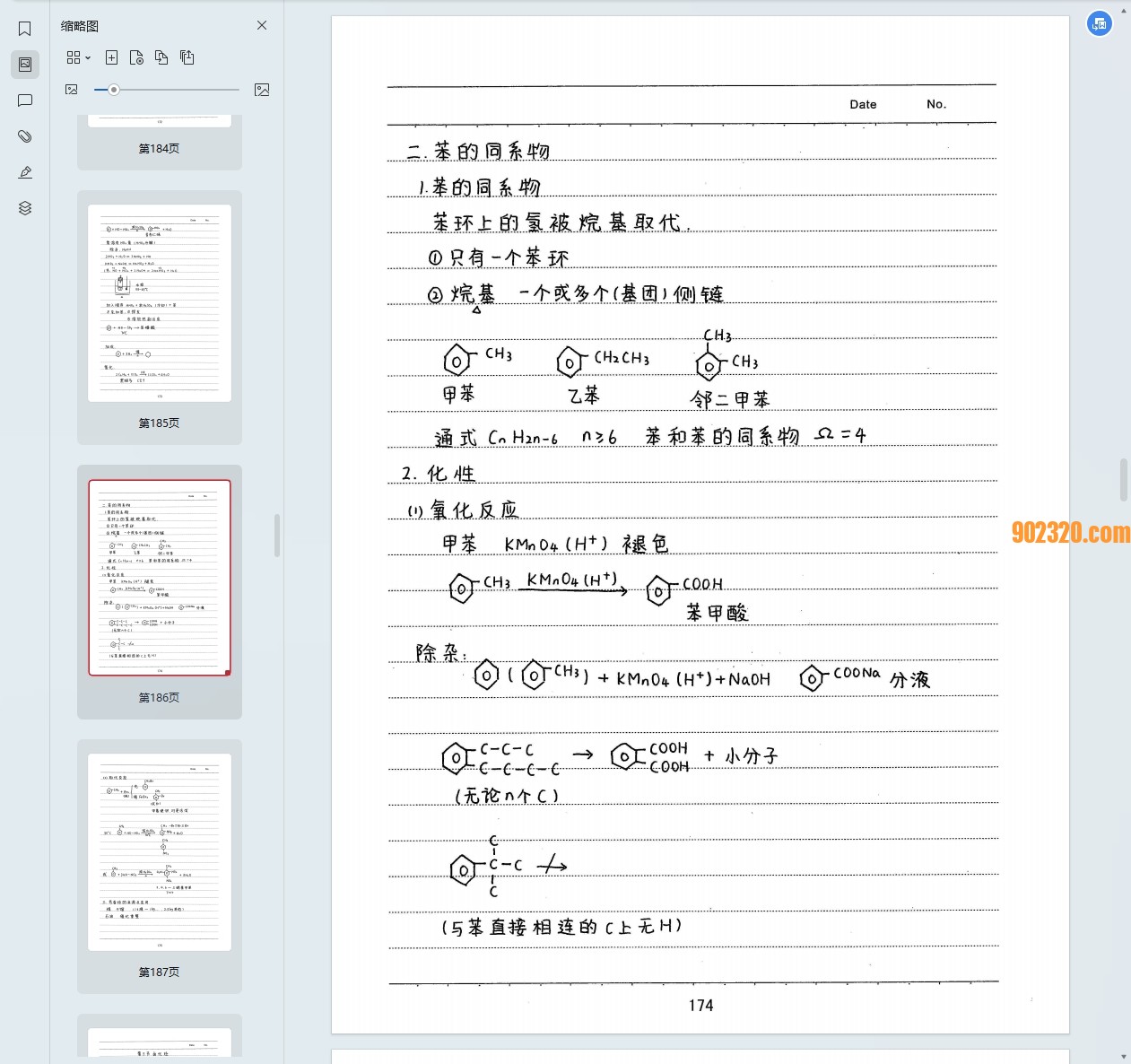Expand the thumbnail grid layout dropdown
The image size is (1131, 1064).
click(x=78, y=57)
